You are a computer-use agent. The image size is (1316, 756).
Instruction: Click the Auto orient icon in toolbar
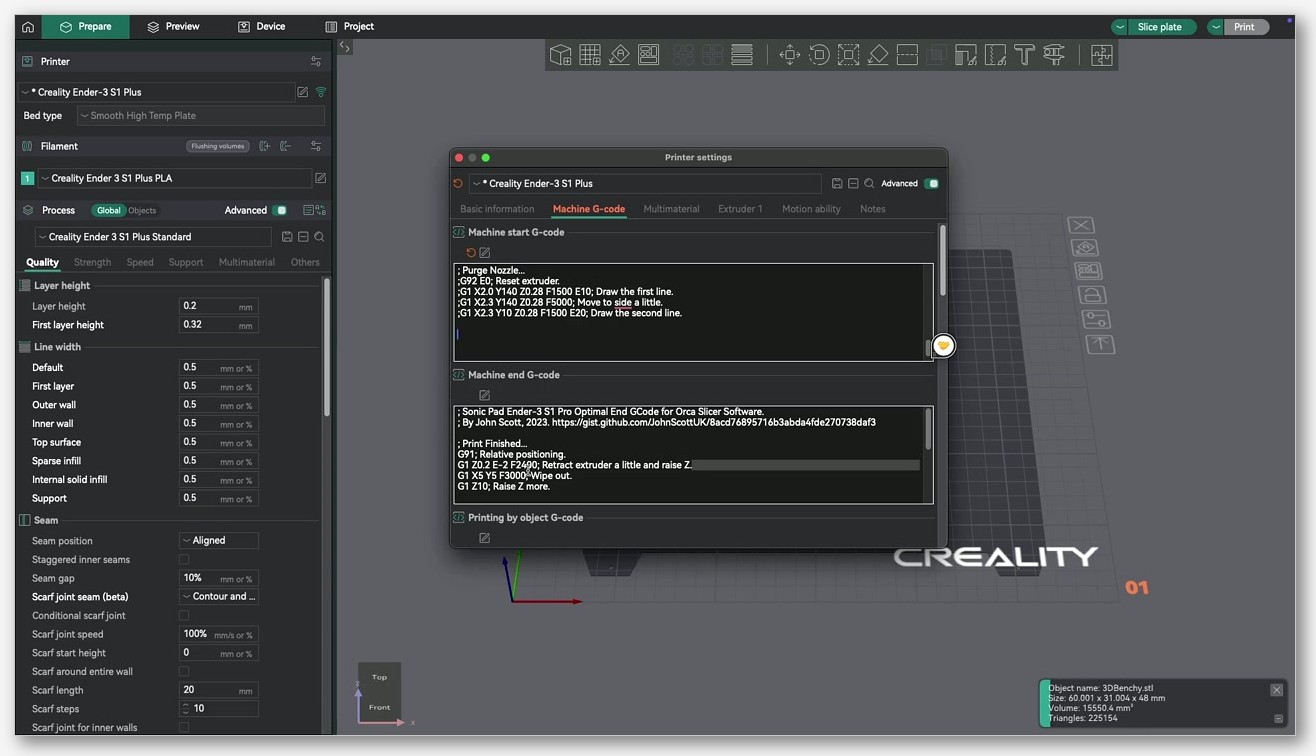[x=619, y=55]
